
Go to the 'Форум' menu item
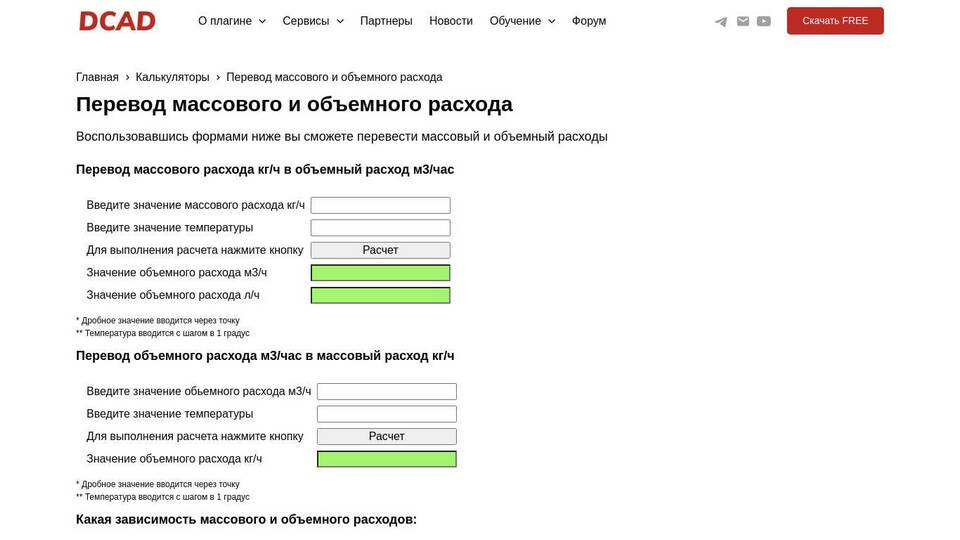coord(589,21)
